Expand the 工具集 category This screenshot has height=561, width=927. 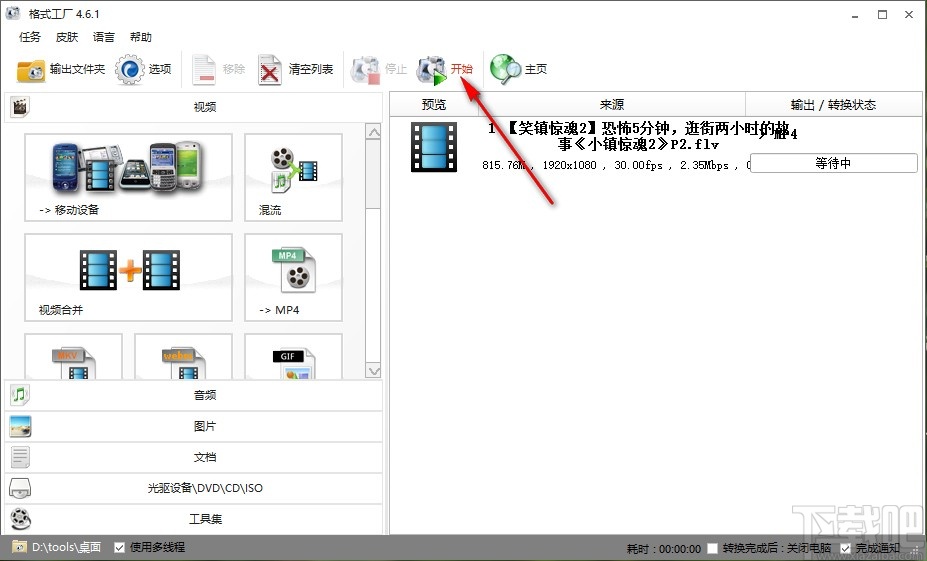tap(193, 519)
